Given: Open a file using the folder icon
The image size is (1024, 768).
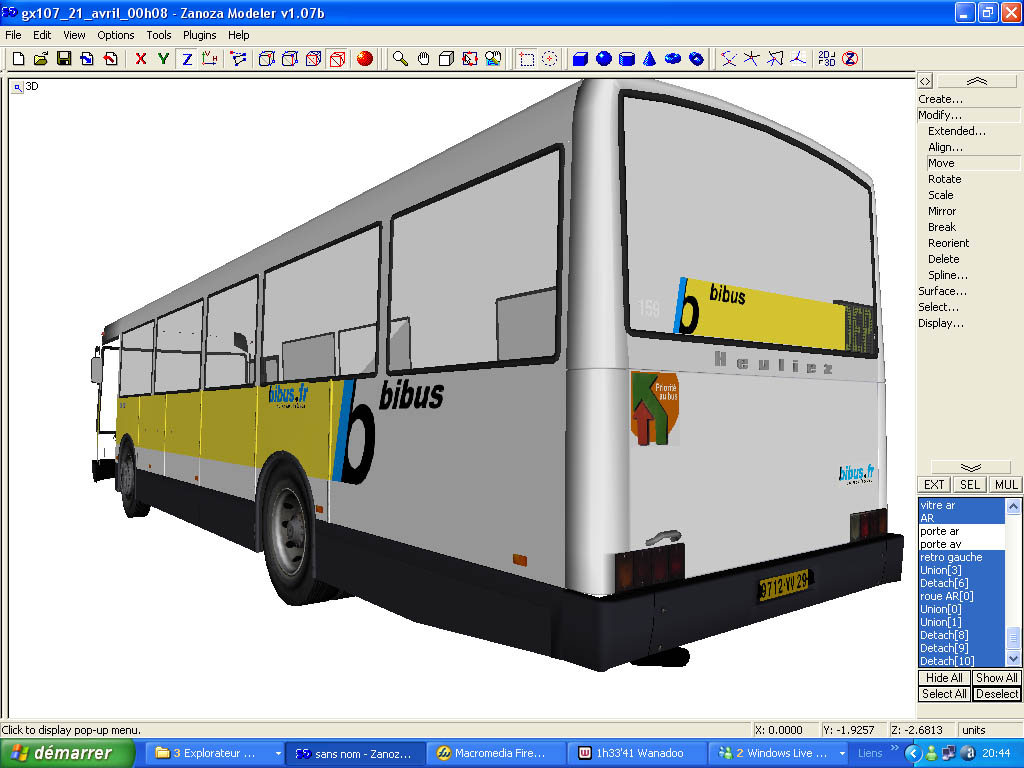Looking at the screenshot, I should click(x=41, y=59).
